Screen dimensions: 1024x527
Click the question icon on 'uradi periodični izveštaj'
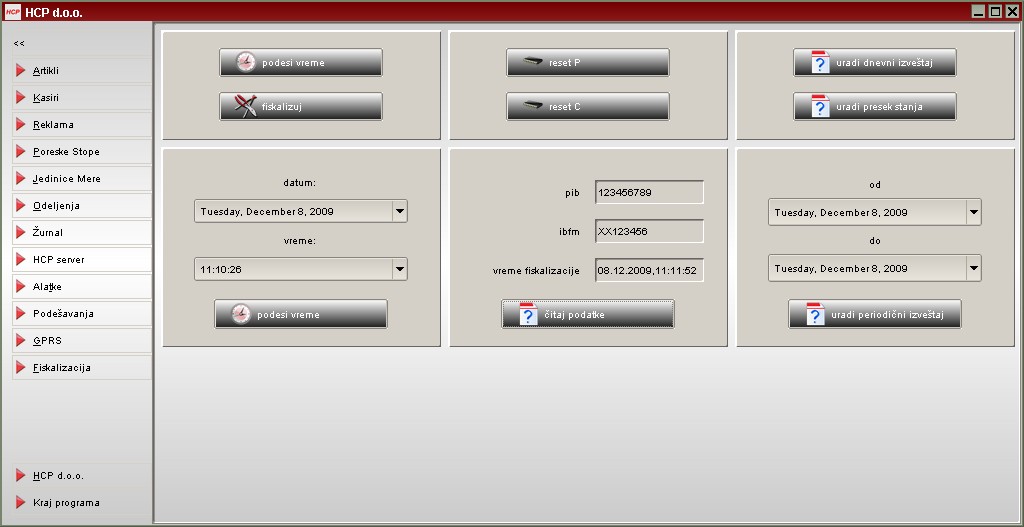[815, 315]
